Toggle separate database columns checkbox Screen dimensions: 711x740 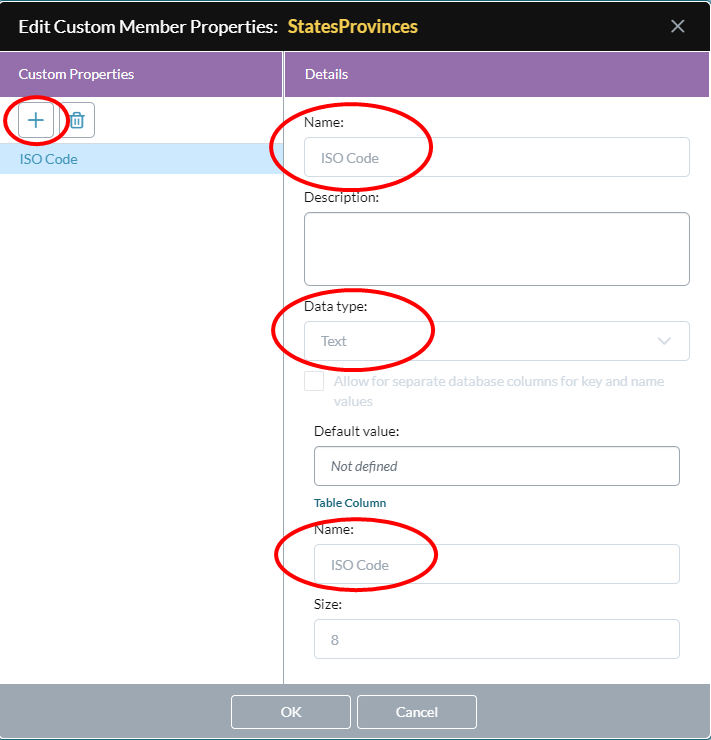click(x=314, y=381)
